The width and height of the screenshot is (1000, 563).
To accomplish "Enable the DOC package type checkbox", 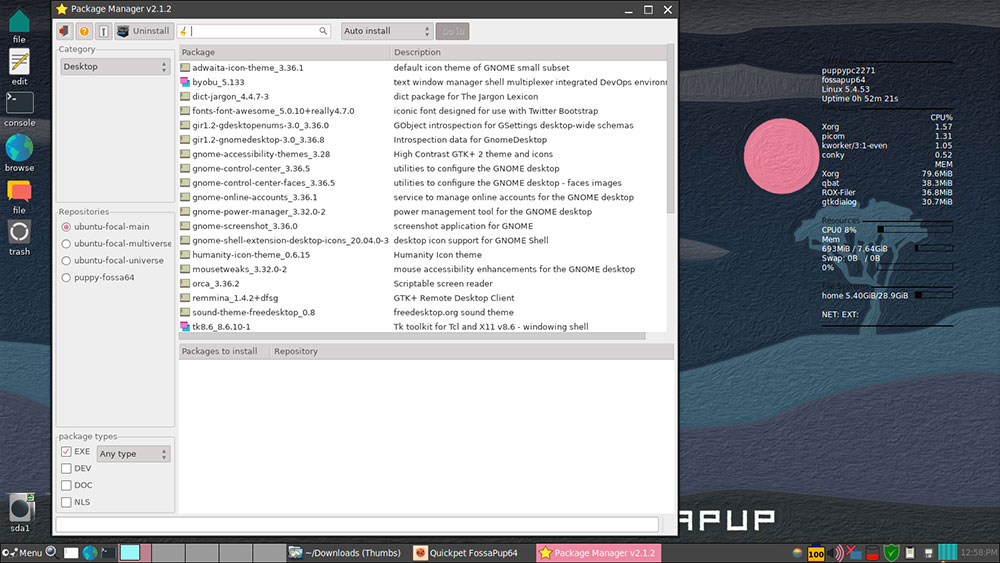I will pyautogui.click(x=66, y=485).
